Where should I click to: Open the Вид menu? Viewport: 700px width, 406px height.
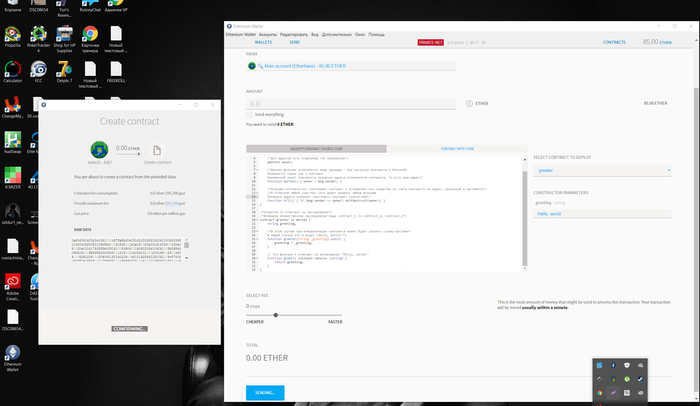click(x=315, y=34)
